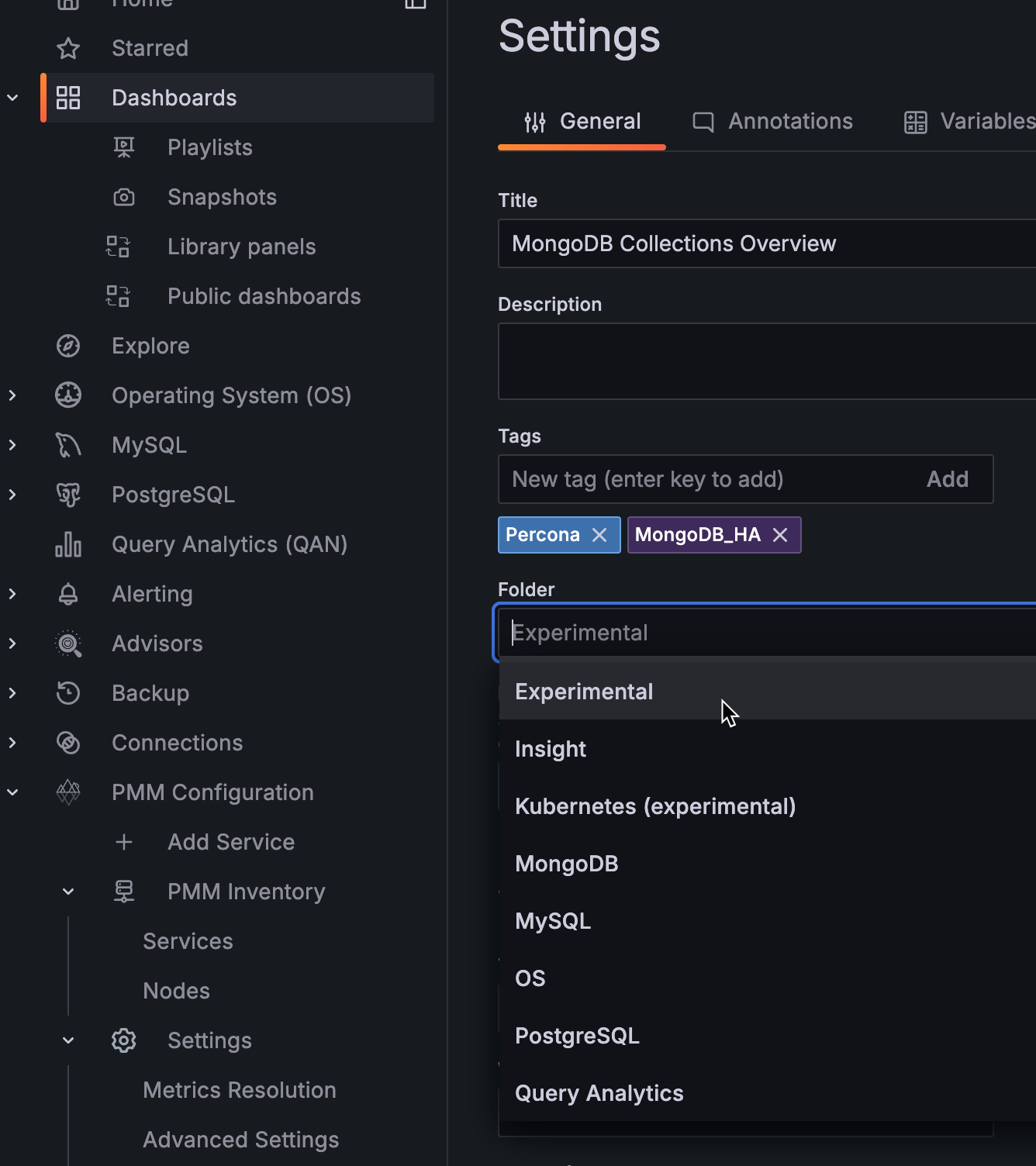1036x1166 pixels.
Task: Collapse the Dashboards section chevron
Action: (x=12, y=98)
